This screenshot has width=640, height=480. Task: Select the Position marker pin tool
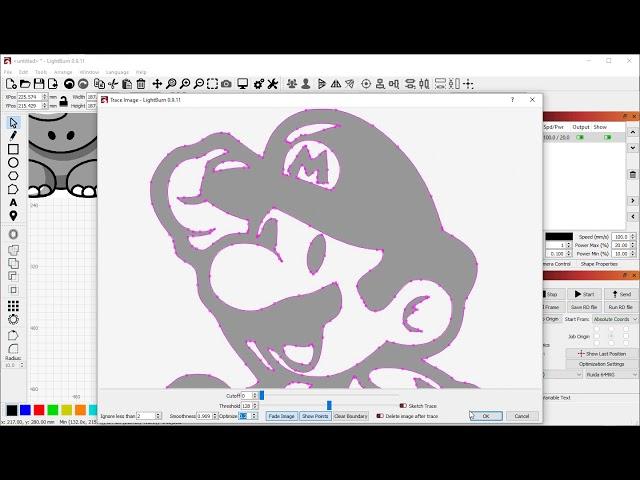pos(13,216)
